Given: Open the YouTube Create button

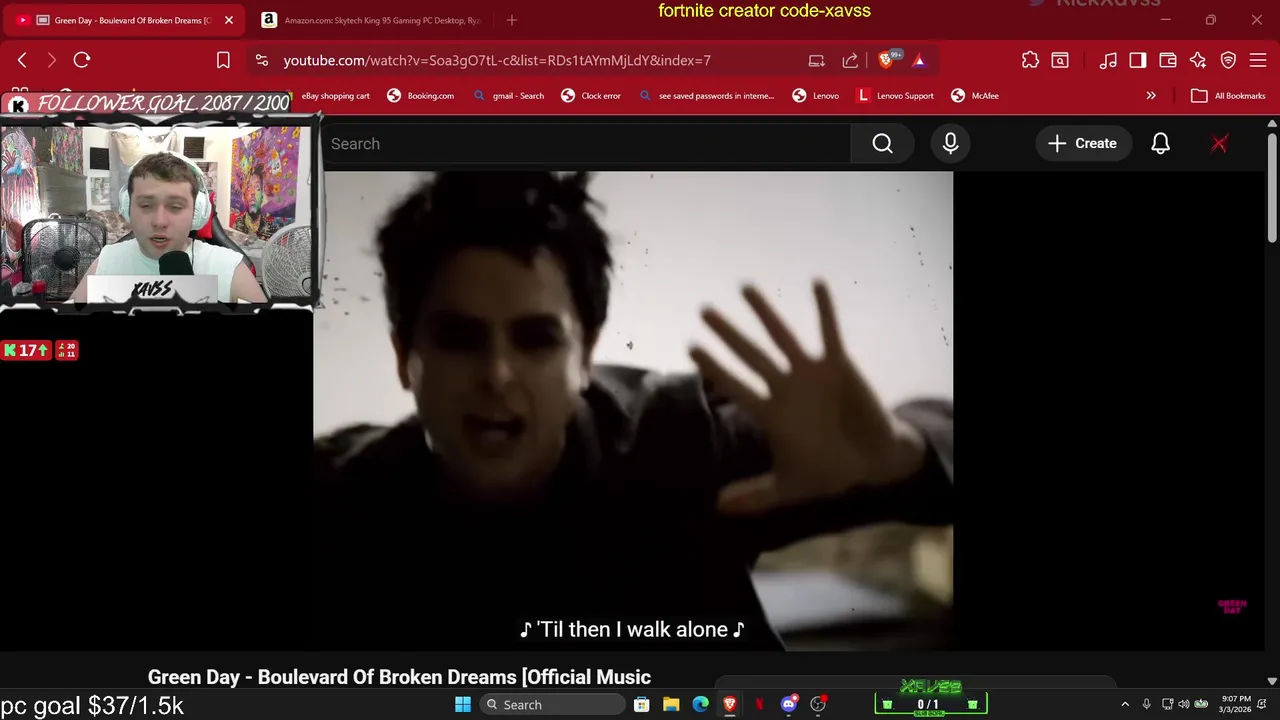Looking at the screenshot, I should point(1083,144).
